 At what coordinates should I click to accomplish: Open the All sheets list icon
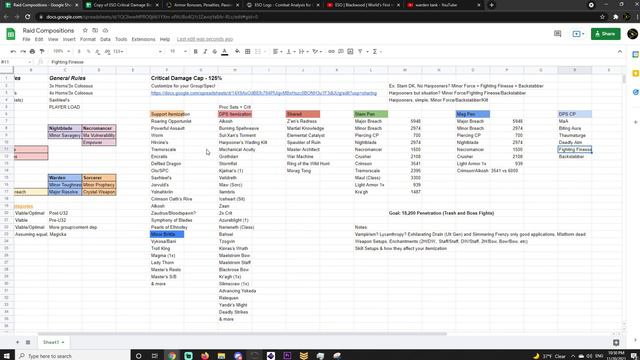(x=28, y=342)
